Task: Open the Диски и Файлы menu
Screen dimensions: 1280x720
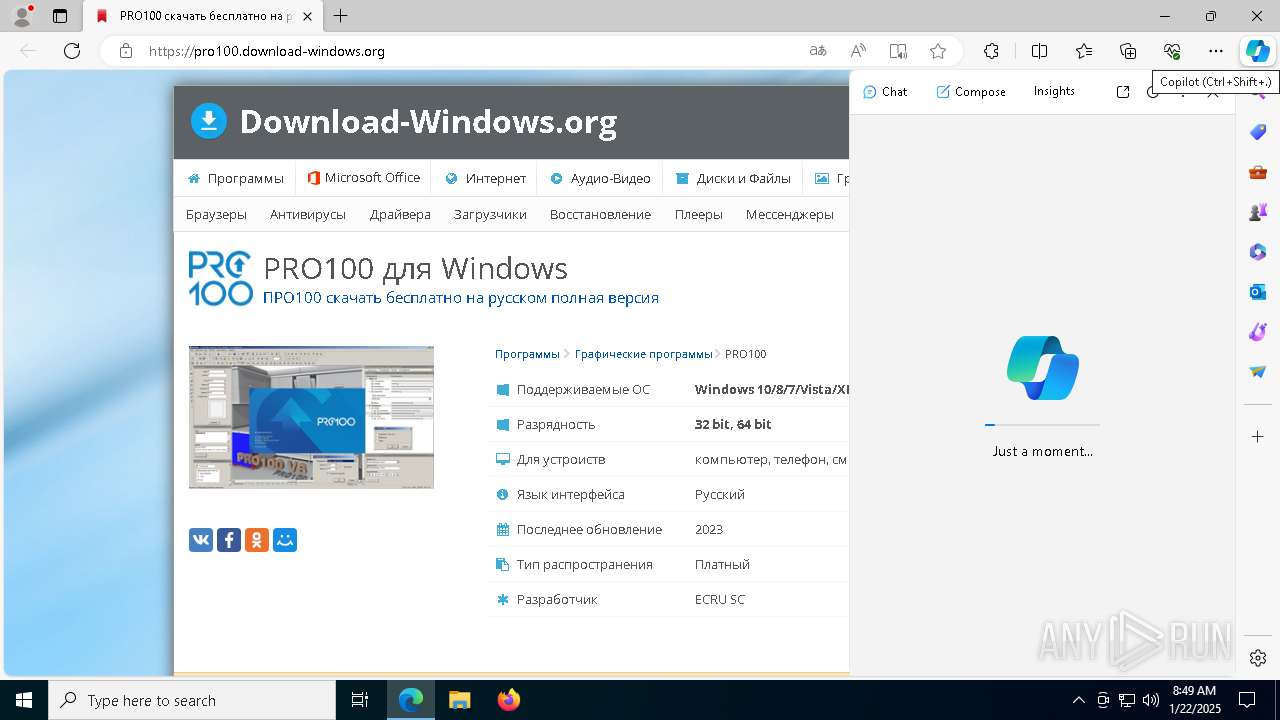Action: click(x=733, y=178)
